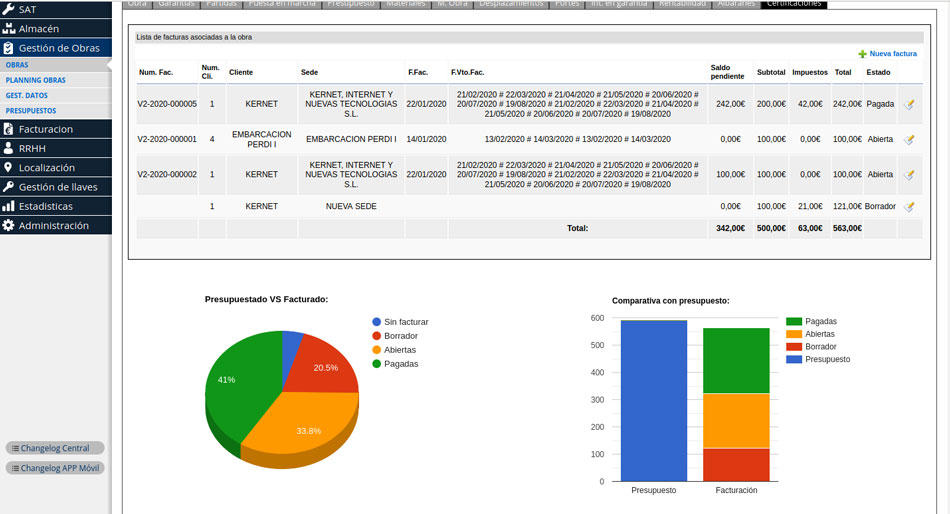Select the OBRAS submenu entry
This screenshot has width=950, height=514.
17,65
